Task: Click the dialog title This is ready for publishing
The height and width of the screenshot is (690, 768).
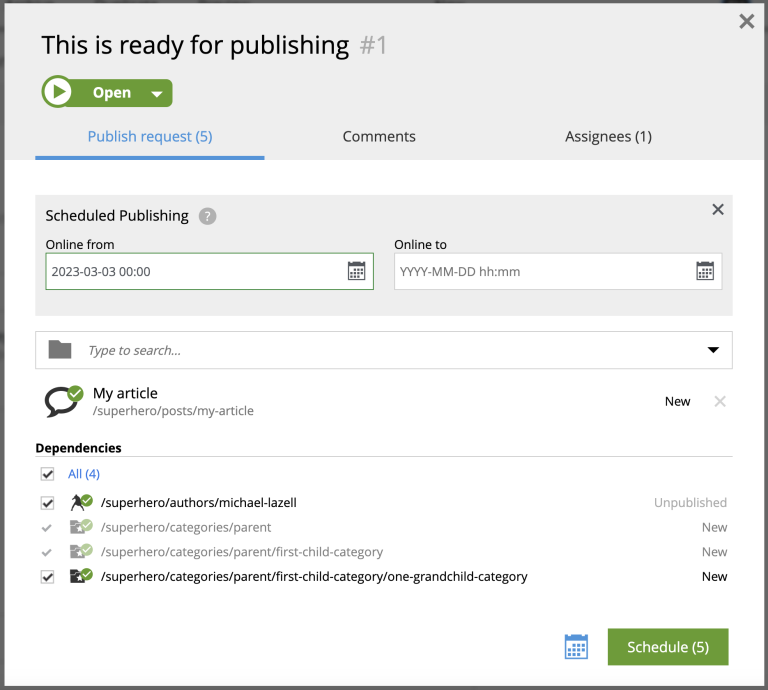Action: coord(195,46)
